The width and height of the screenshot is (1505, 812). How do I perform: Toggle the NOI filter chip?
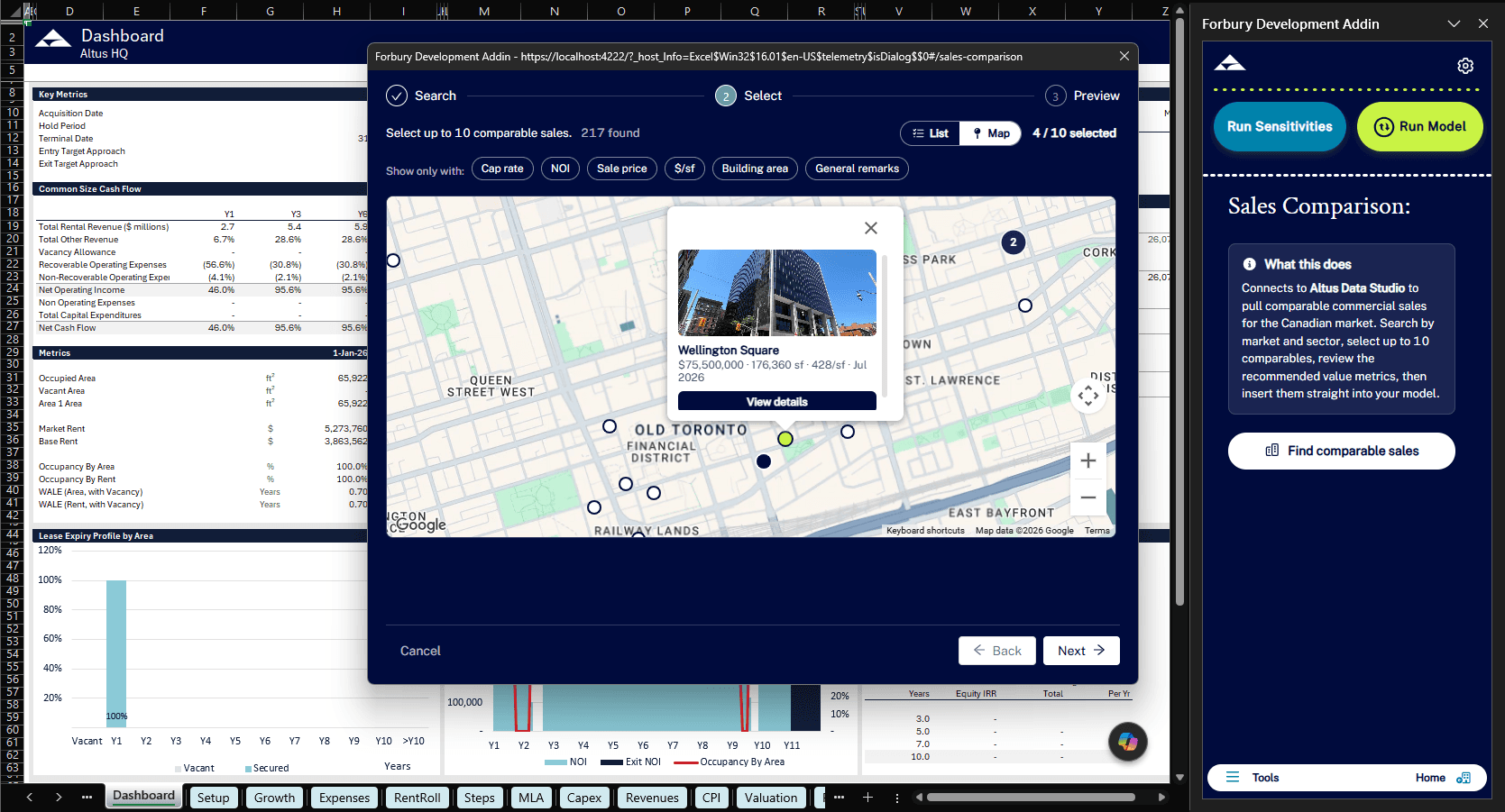560,169
